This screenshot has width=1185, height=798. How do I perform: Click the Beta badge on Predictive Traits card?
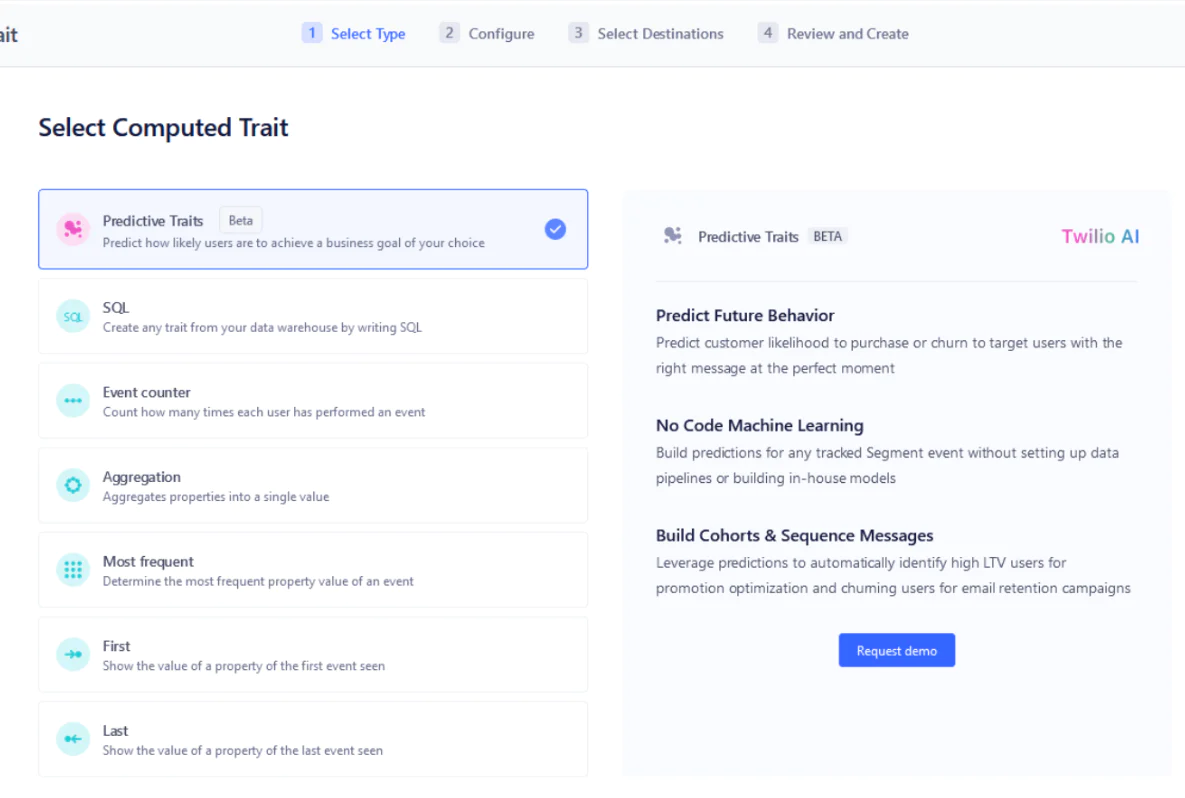tap(240, 221)
